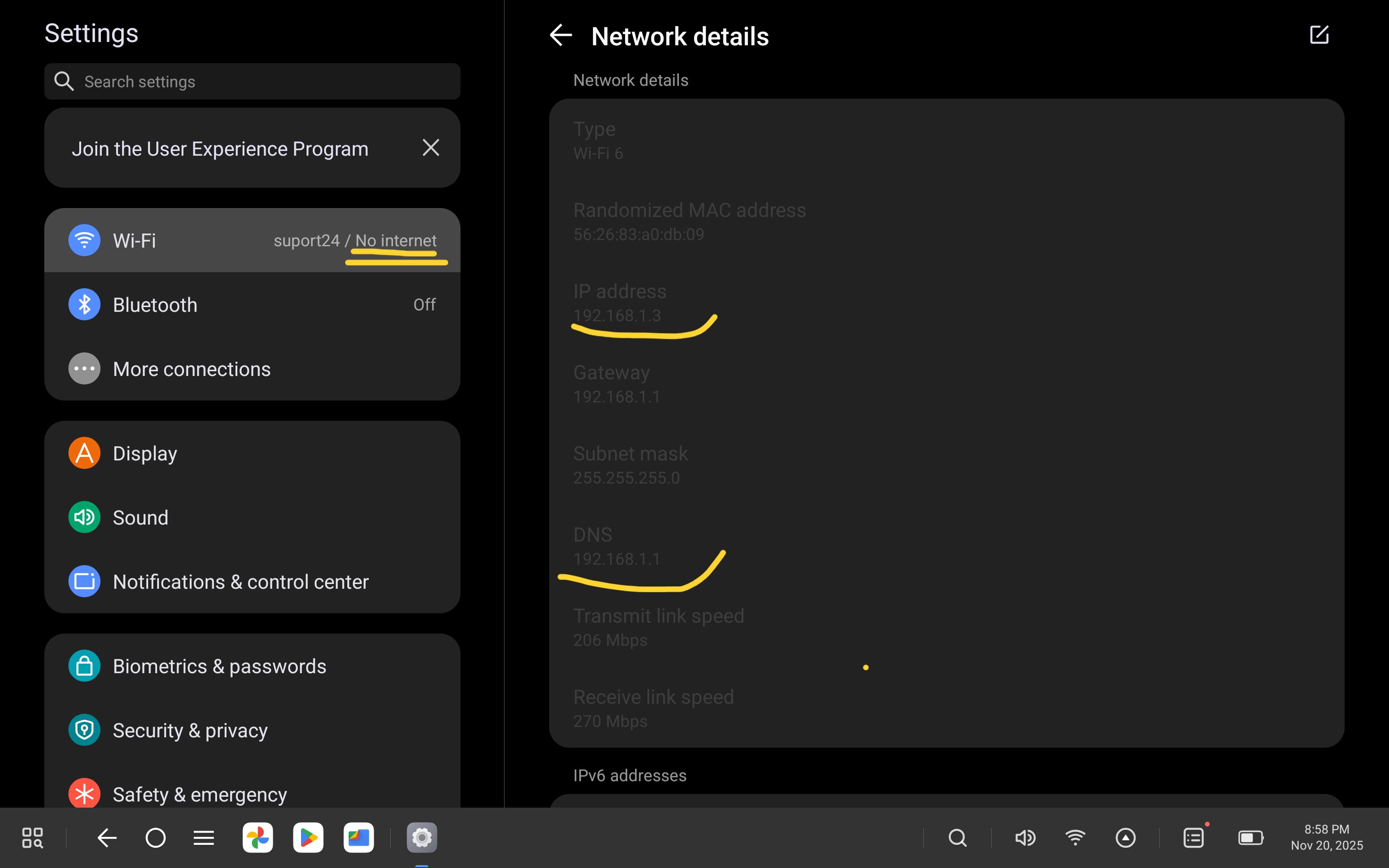
Task: Select Transmit link speed 206 Mbps
Action: click(x=946, y=627)
